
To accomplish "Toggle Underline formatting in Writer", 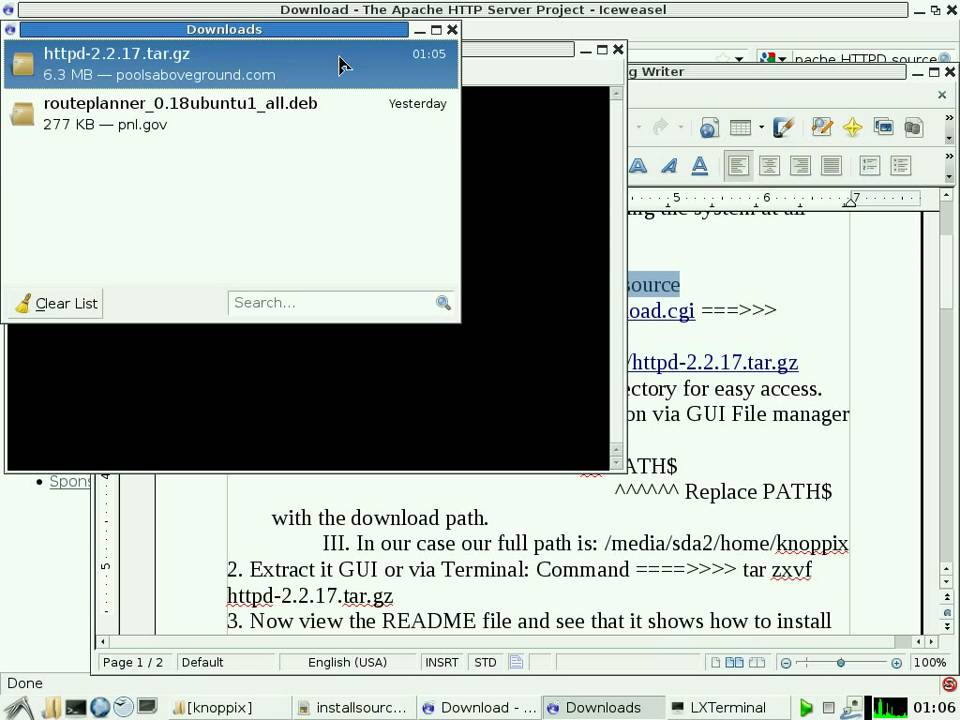I will pyautogui.click(x=699, y=165).
